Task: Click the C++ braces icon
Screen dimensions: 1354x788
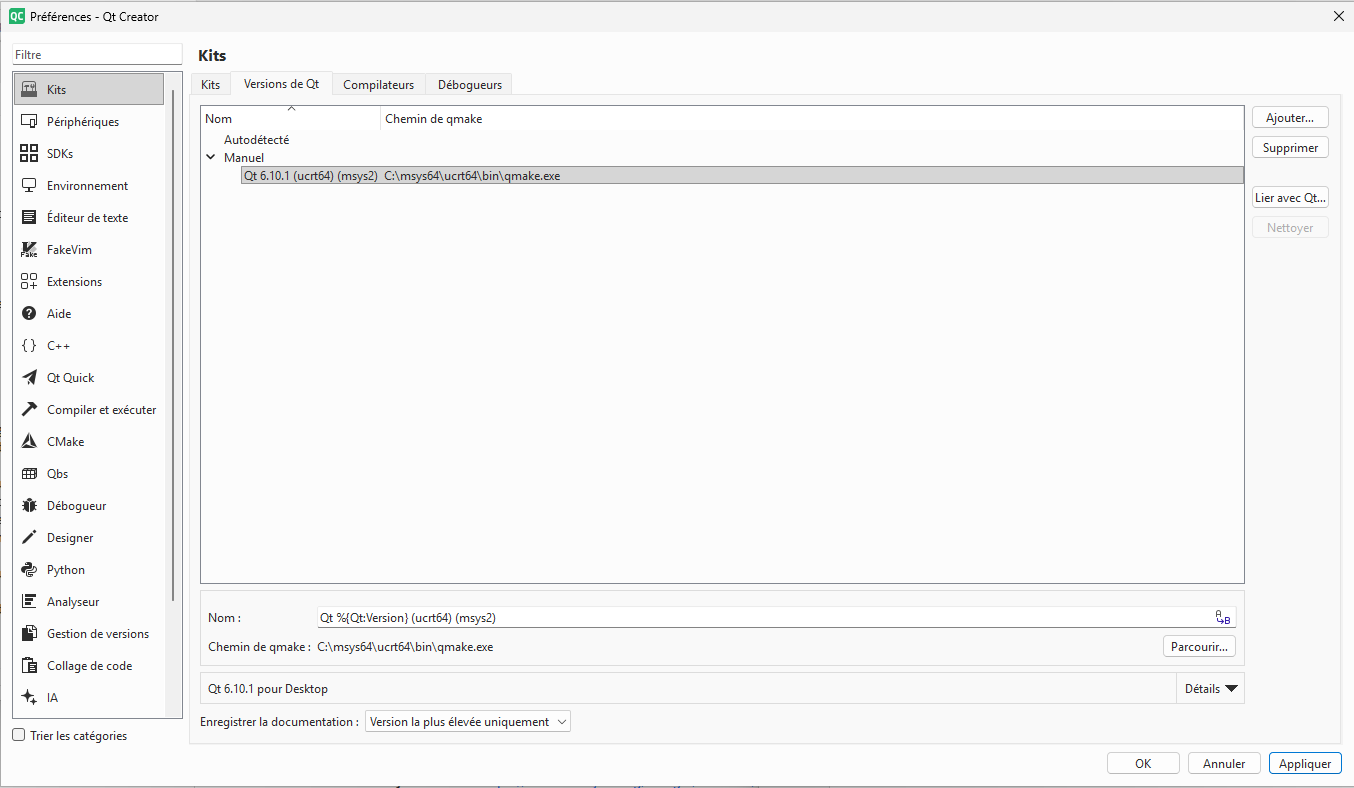Action: coord(29,345)
